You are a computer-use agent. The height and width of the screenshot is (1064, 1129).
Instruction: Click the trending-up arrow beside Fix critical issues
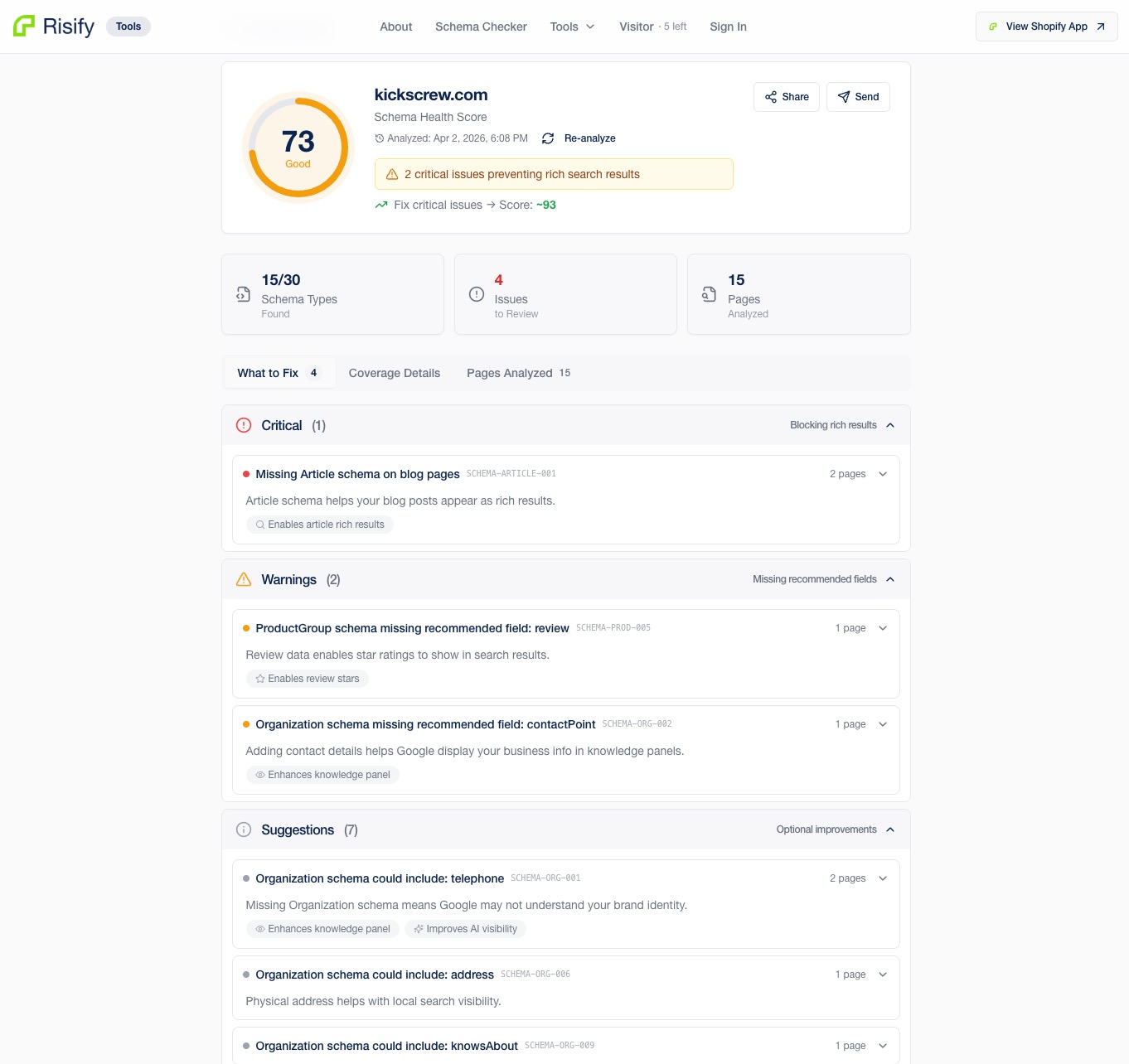tap(381, 205)
